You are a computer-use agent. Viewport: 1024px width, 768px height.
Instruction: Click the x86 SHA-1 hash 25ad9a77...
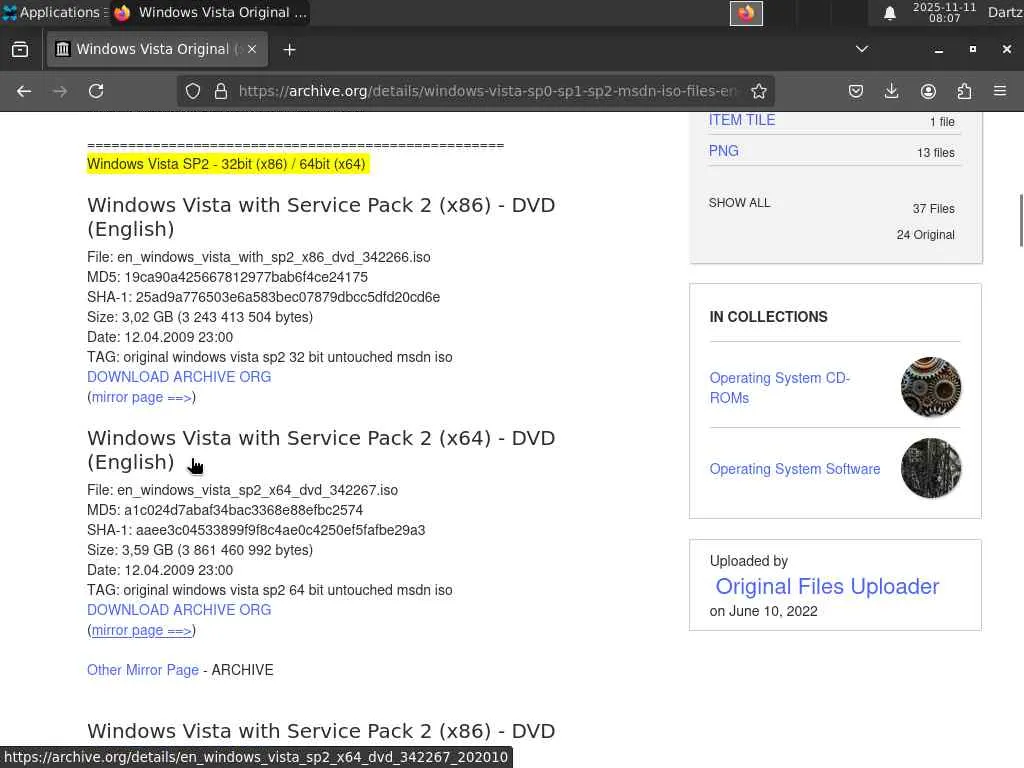pos(287,297)
